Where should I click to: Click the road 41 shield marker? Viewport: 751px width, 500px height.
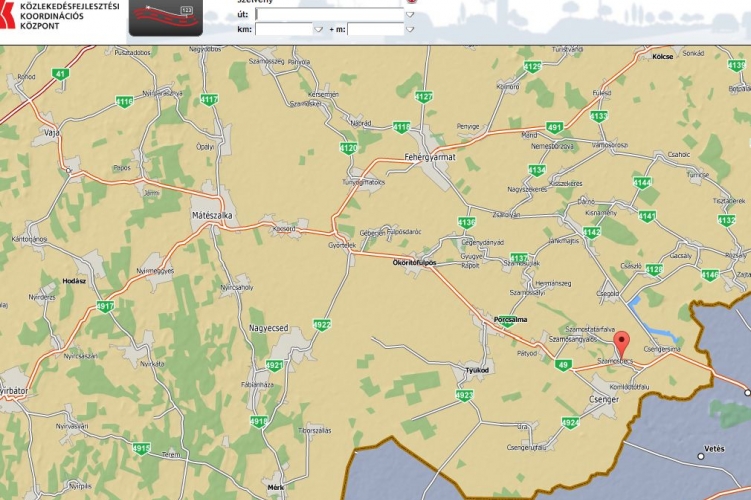point(61,74)
